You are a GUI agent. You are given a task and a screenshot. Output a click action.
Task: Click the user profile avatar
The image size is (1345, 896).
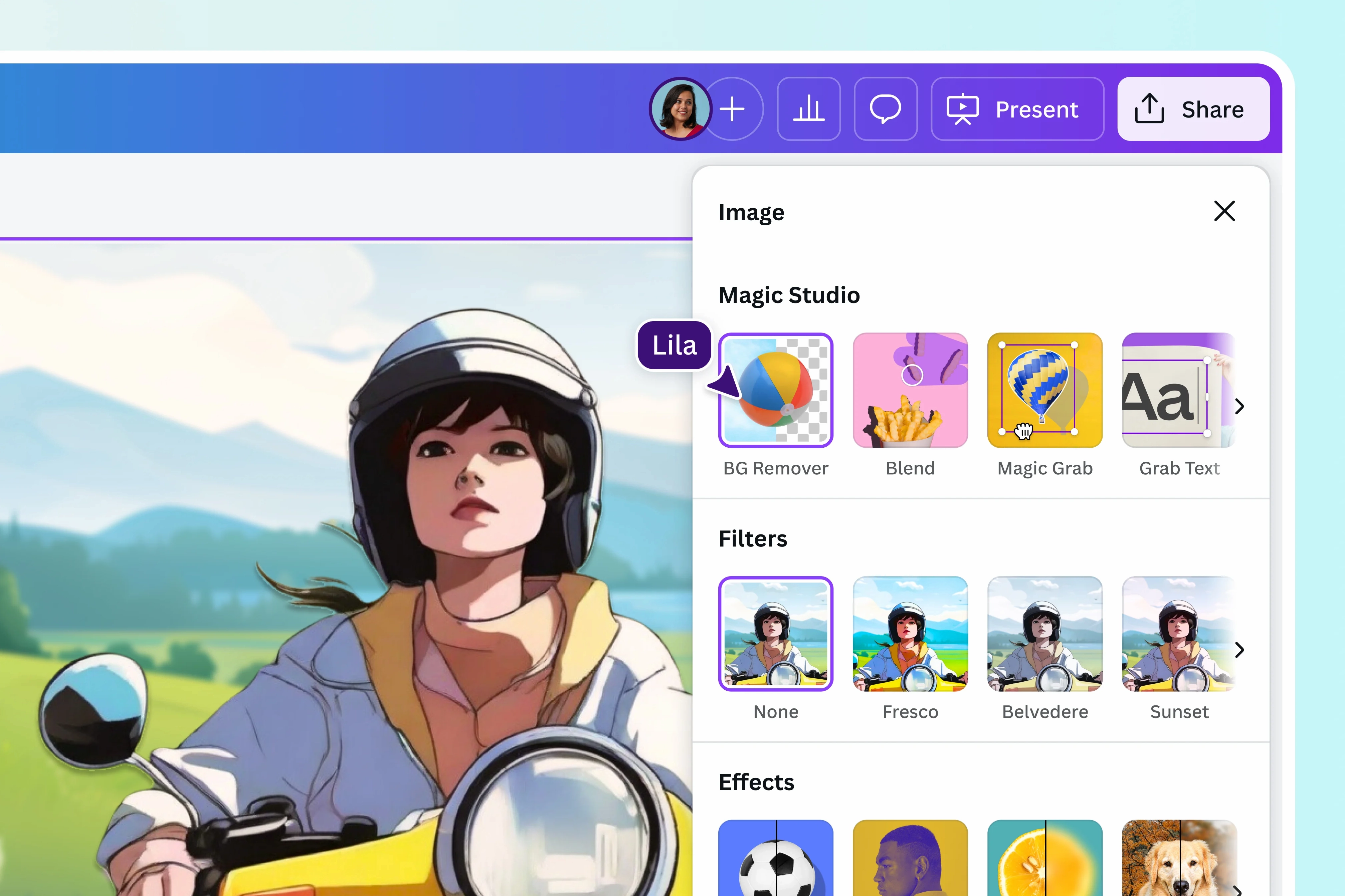pos(680,109)
